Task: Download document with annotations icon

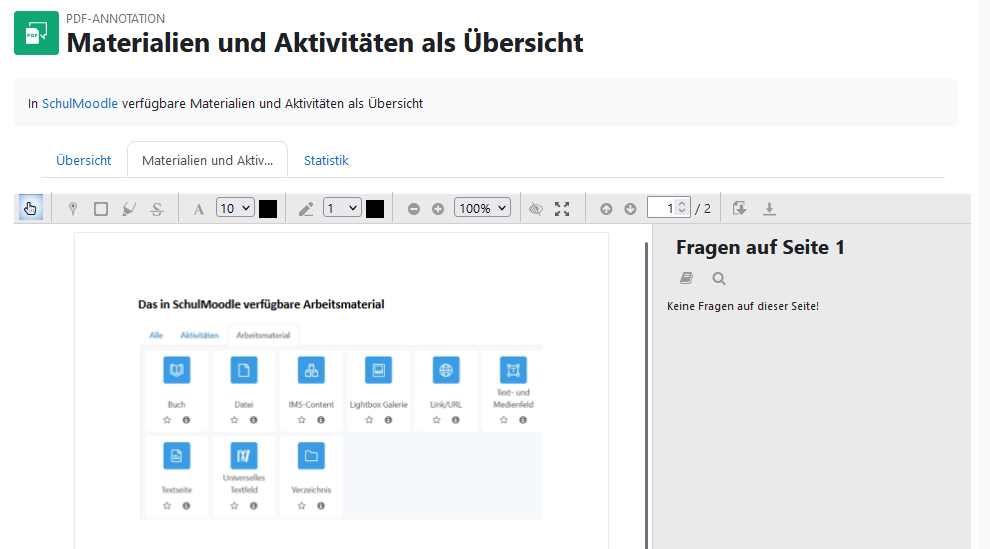Action: pos(739,208)
